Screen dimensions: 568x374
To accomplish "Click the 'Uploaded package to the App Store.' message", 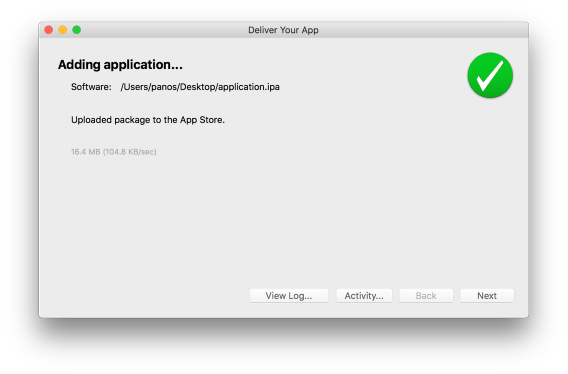I will [148, 120].
